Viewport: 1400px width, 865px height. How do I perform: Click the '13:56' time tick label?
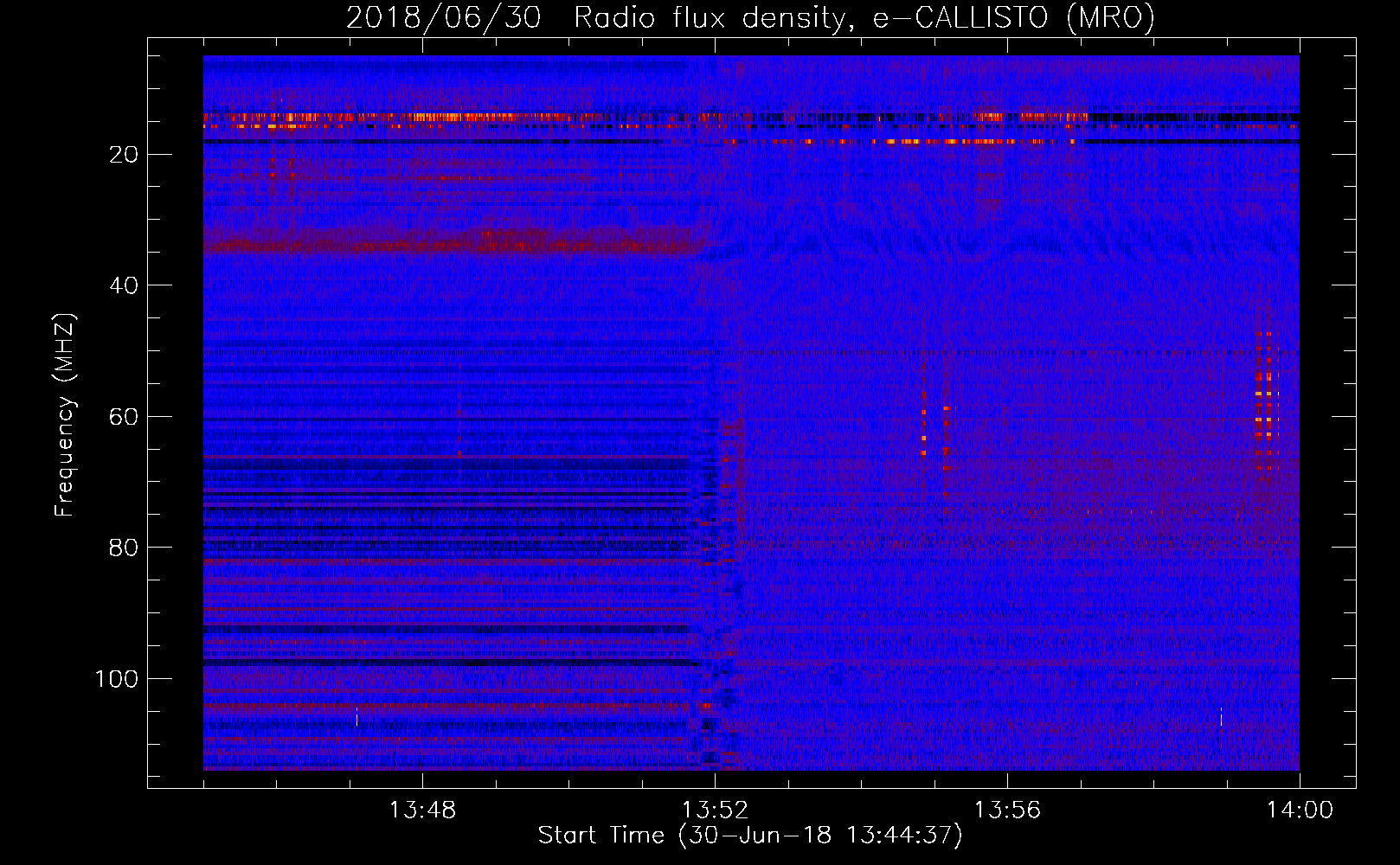pos(1007,811)
